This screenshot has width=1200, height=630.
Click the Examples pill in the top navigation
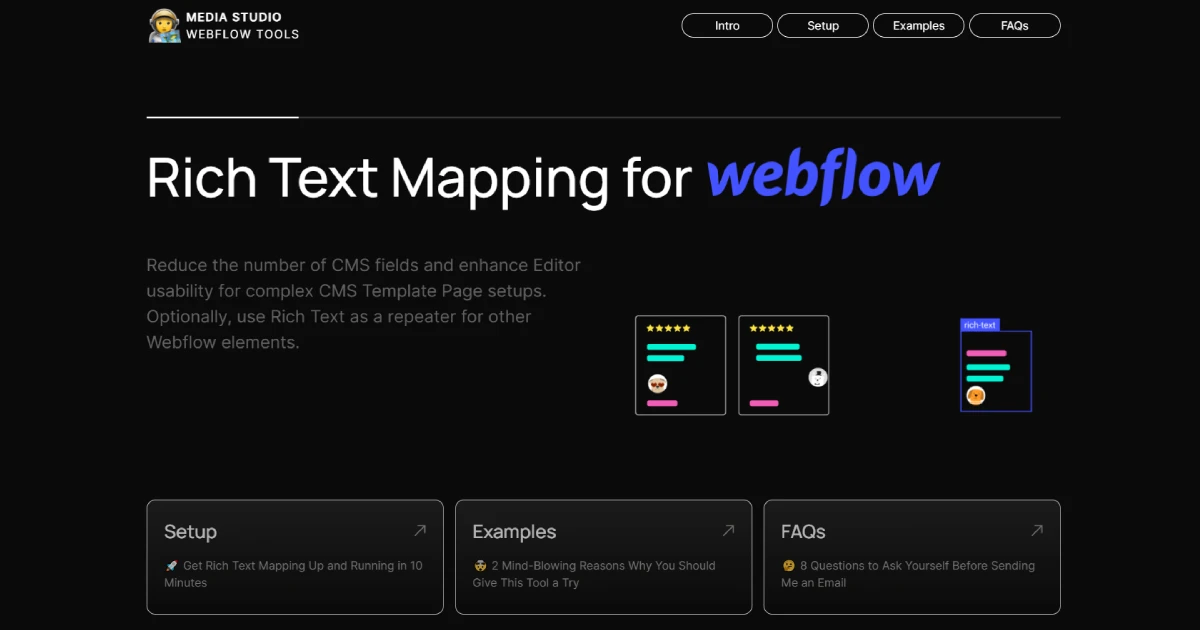coord(918,25)
